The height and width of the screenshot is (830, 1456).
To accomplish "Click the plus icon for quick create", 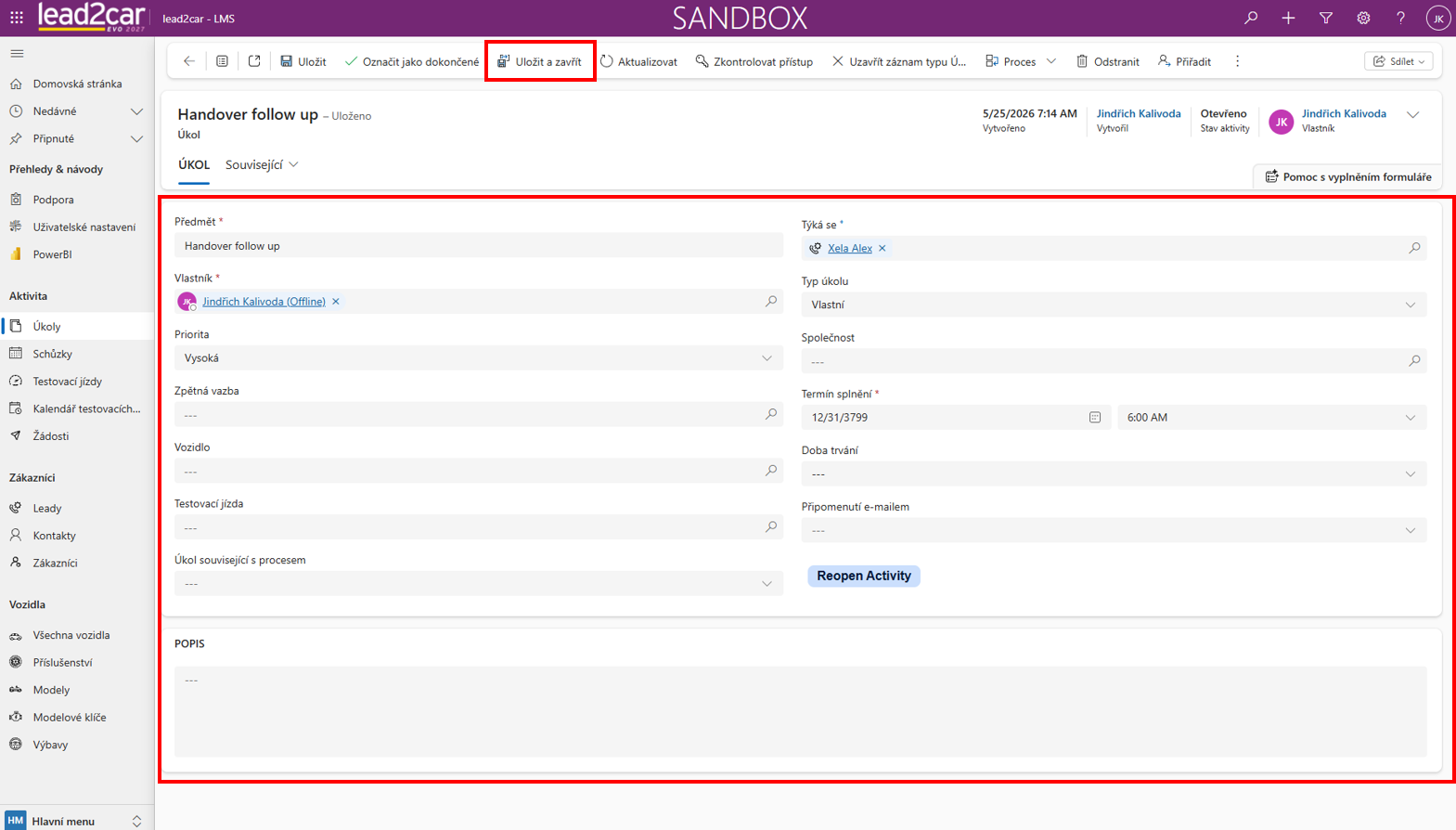I will click(1288, 18).
